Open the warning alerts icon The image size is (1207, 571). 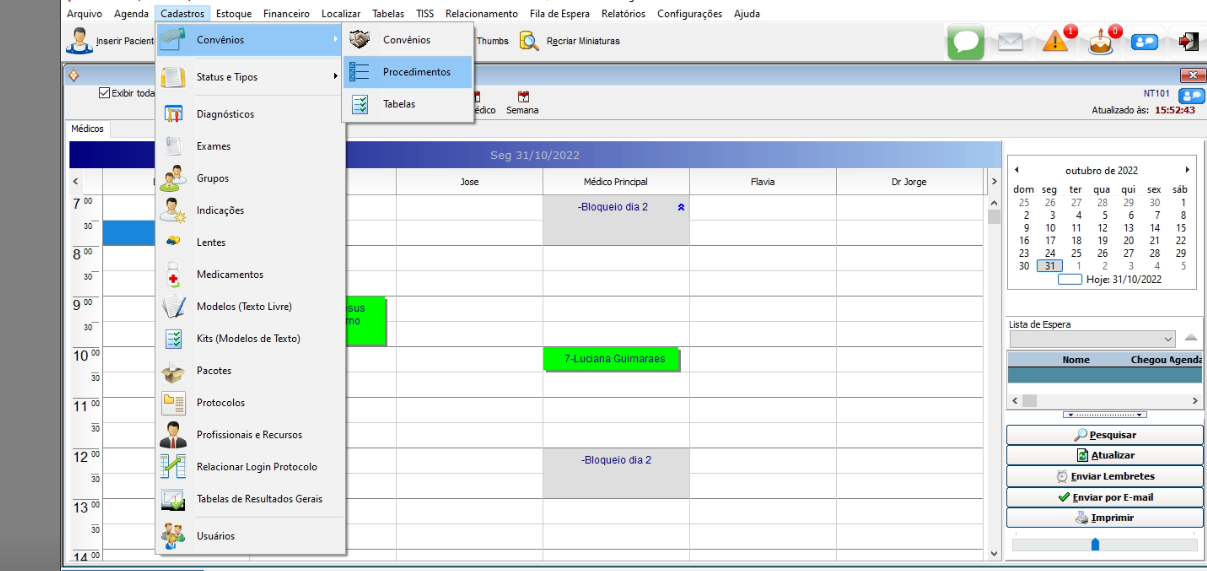(x=1056, y=41)
